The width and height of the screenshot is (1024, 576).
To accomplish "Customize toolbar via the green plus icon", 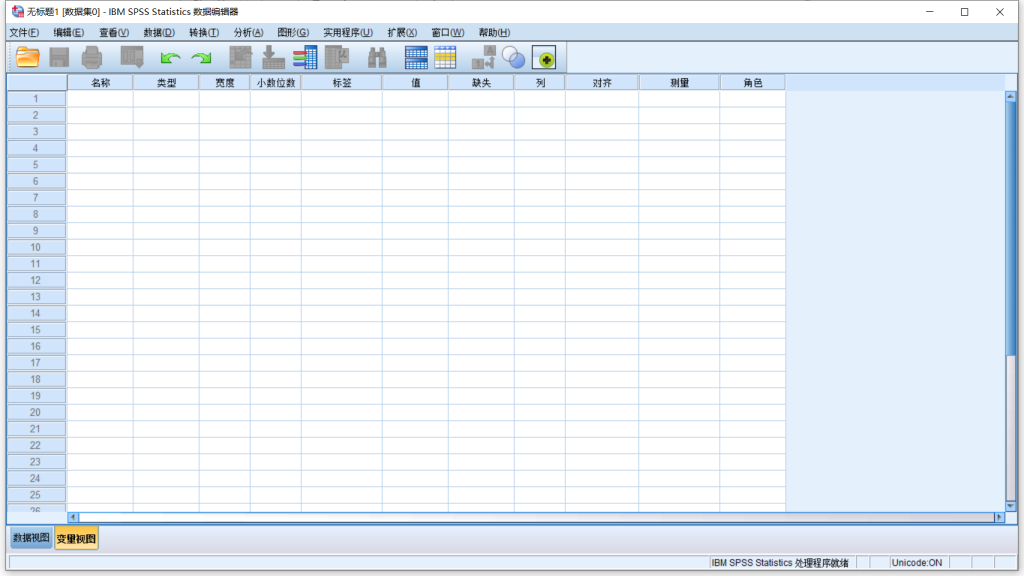I will (544, 57).
